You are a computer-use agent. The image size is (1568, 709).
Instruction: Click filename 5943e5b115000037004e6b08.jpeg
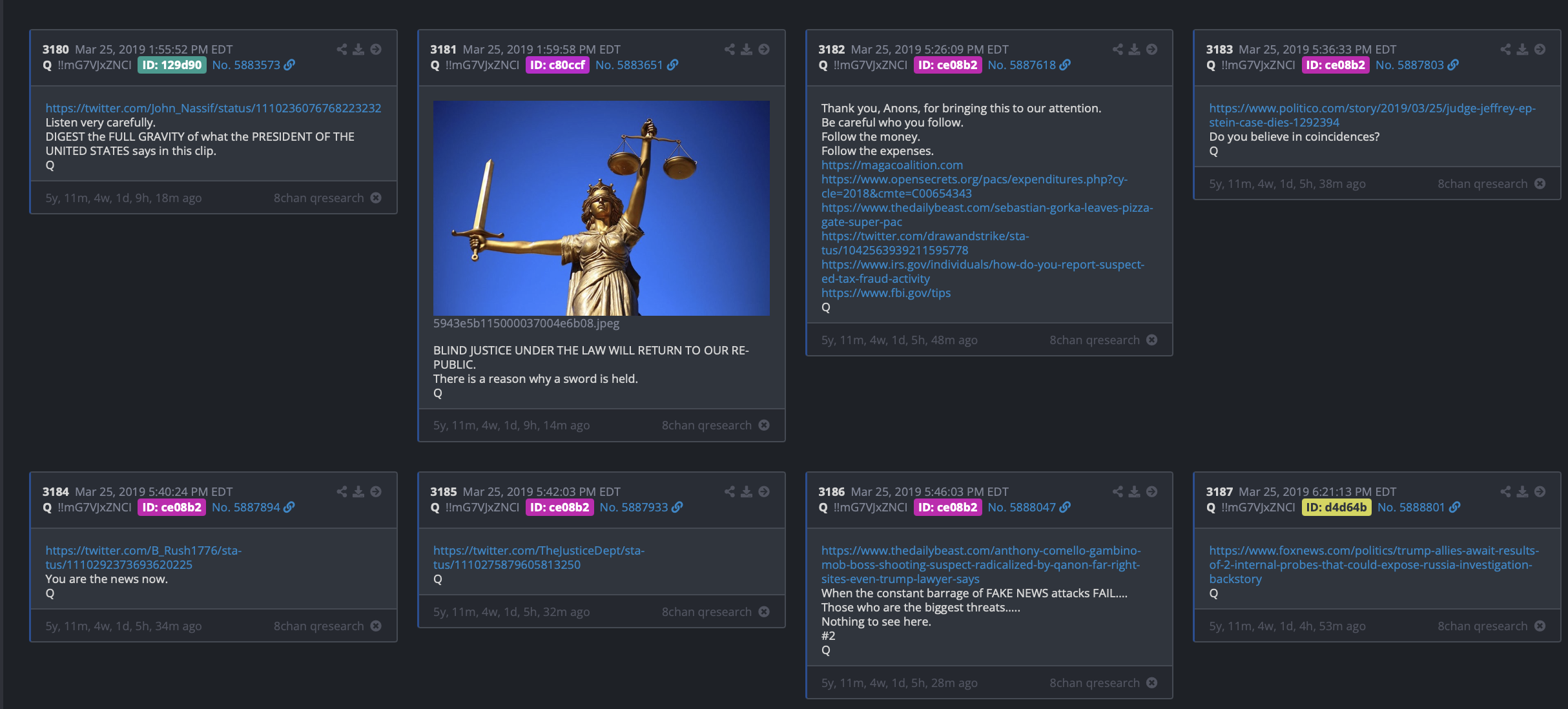click(x=526, y=323)
